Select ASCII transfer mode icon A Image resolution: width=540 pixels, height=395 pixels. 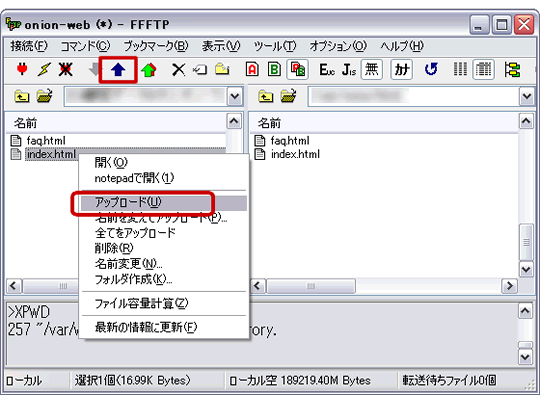pos(252,70)
